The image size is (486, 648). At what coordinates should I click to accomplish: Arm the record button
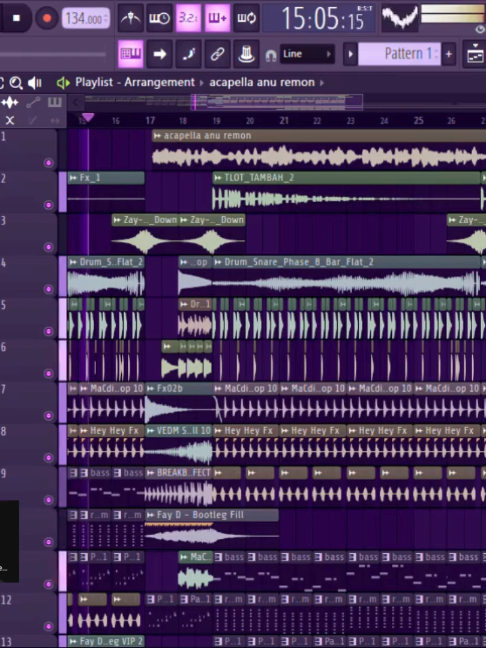(x=46, y=18)
